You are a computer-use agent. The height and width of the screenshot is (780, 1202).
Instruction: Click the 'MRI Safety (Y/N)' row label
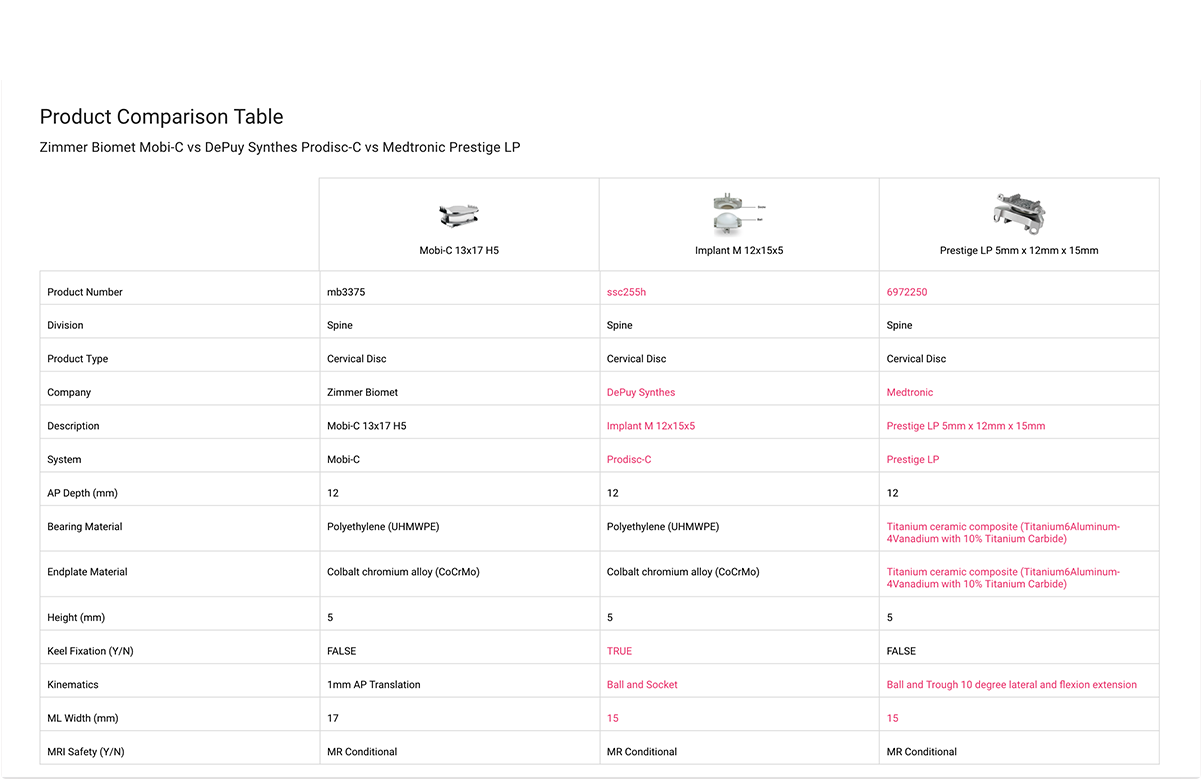coord(86,752)
